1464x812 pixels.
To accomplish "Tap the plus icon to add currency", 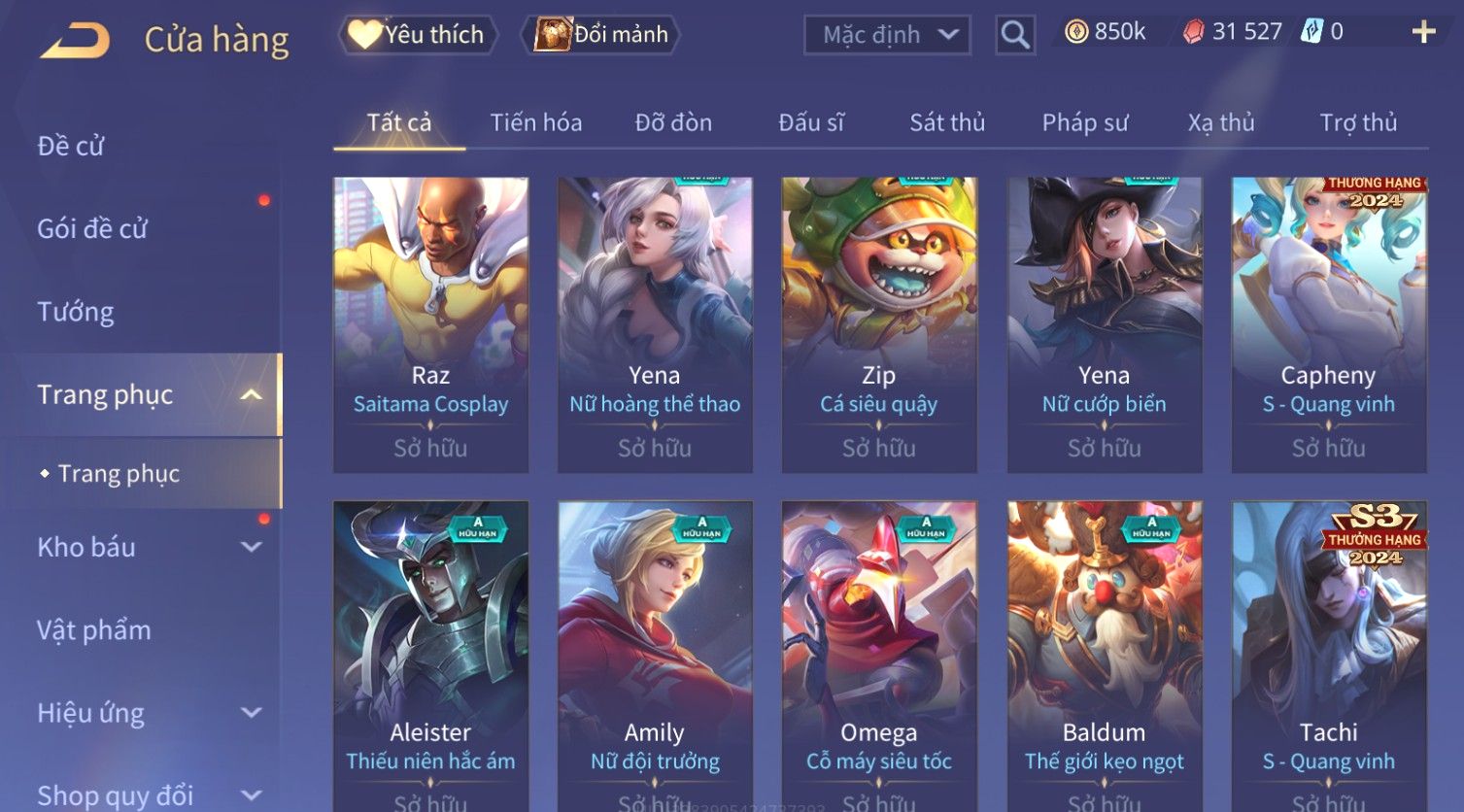I will [x=1423, y=32].
